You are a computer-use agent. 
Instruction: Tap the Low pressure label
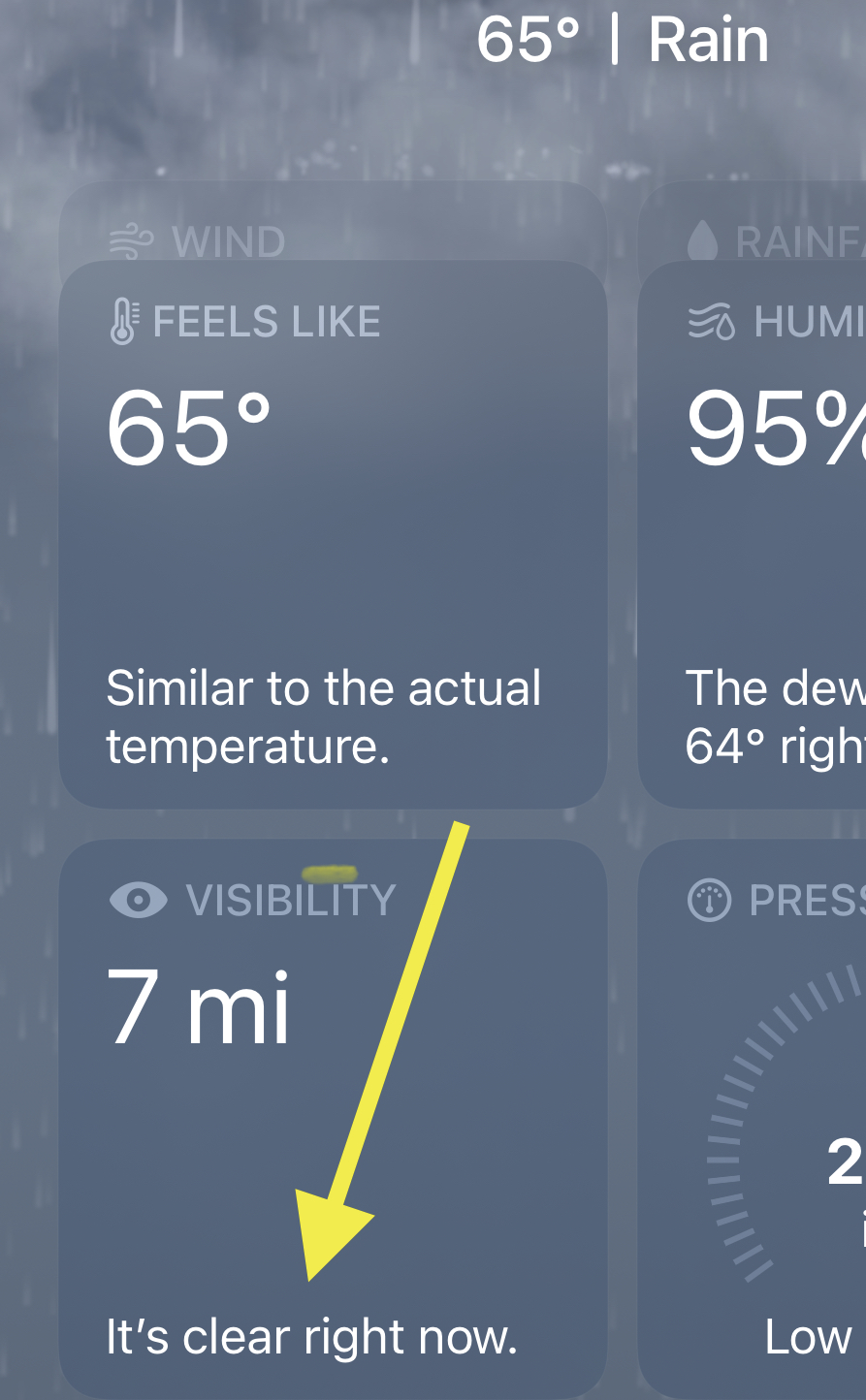810,1337
